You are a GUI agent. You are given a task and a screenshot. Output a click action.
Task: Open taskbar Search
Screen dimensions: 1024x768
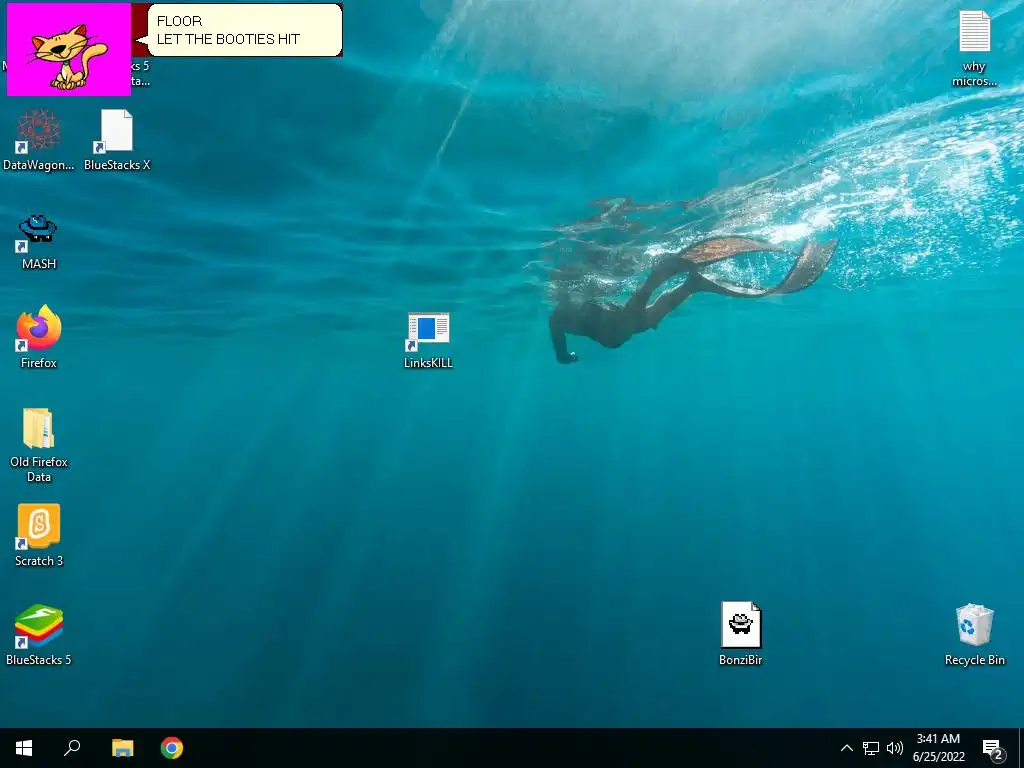[x=72, y=748]
